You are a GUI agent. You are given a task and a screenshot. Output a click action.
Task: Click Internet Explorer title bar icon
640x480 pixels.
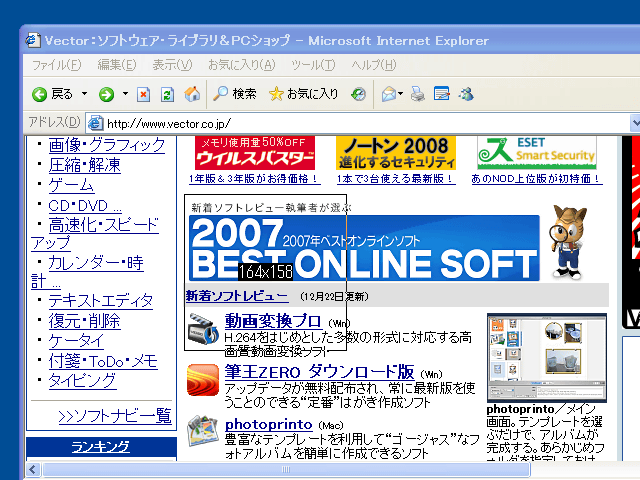(33, 40)
